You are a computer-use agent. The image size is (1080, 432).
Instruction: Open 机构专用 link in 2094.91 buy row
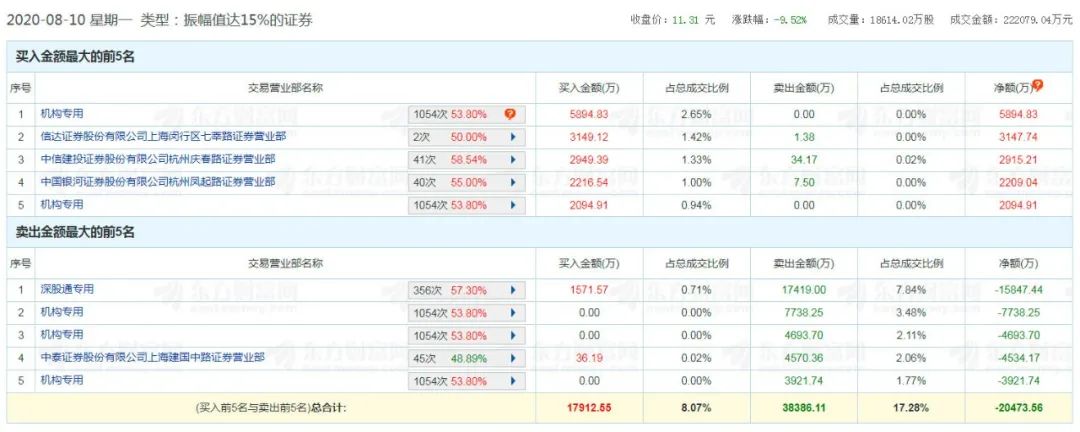click(x=62, y=205)
